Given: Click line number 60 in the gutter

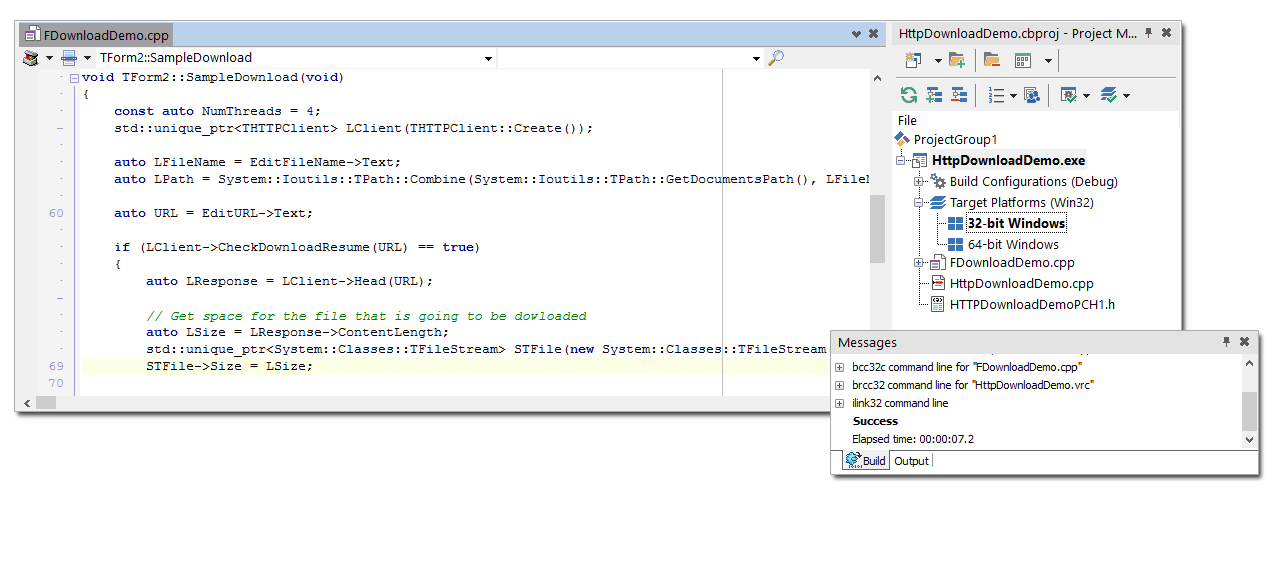Looking at the screenshot, I should [x=56, y=213].
